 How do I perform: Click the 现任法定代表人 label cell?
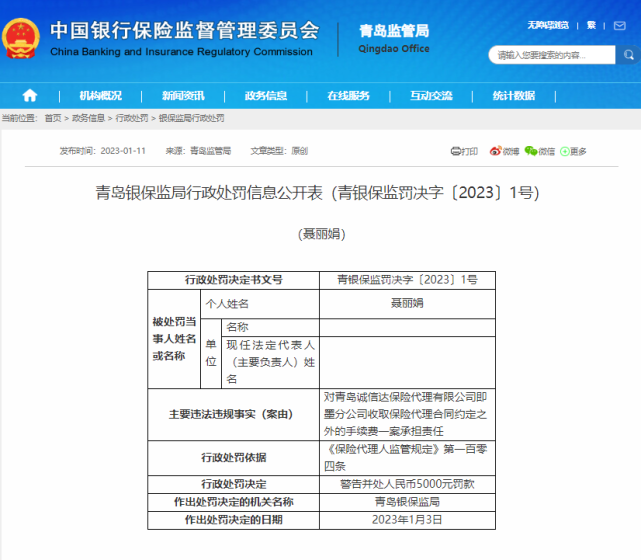pos(270,362)
